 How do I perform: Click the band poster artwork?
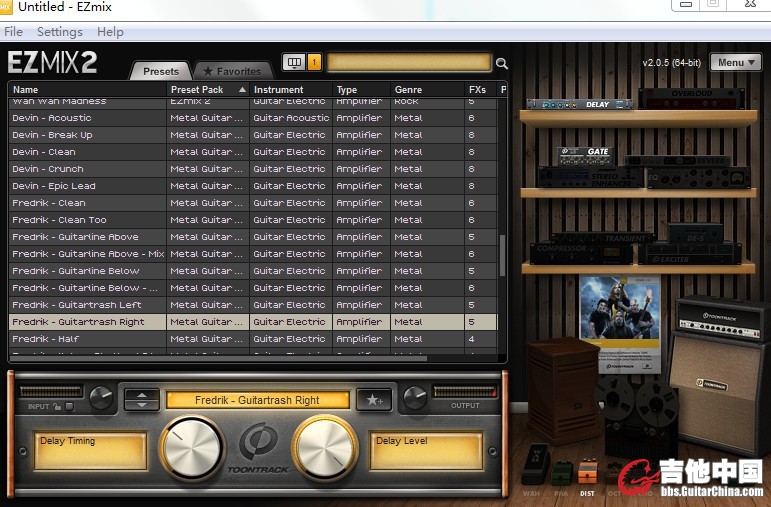tap(620, 325)
